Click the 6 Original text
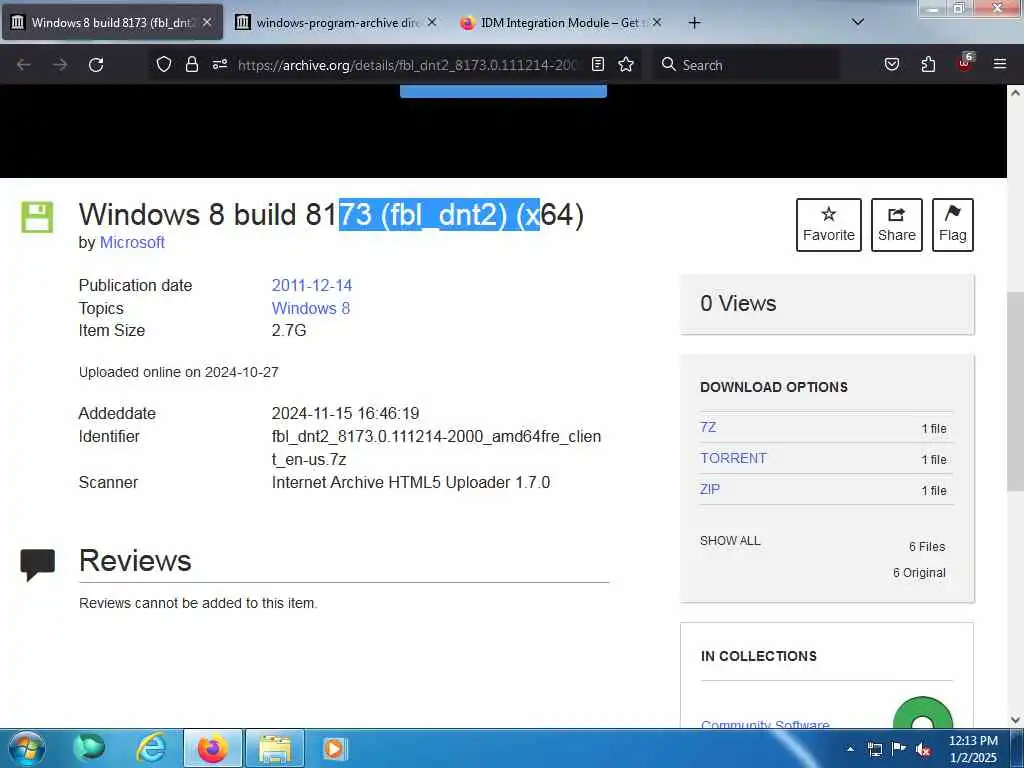The image size is (1024, 768). pyautogui.click(x=919, y=573)
